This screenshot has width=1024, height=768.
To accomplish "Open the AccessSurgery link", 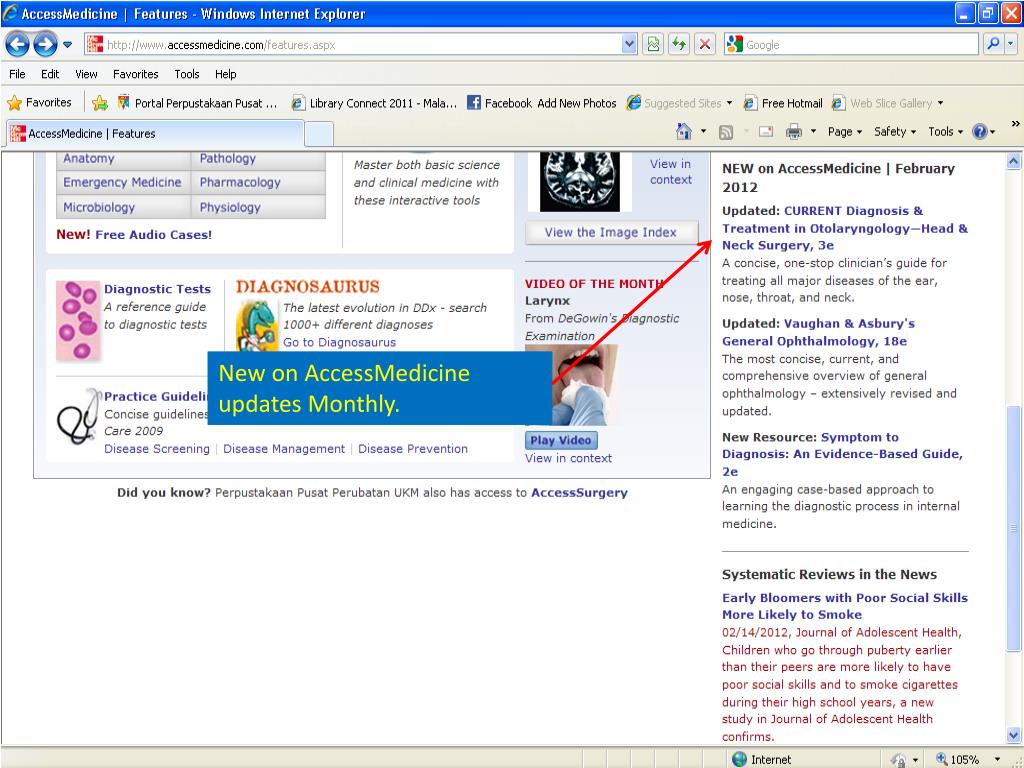I will click(579, 492).
